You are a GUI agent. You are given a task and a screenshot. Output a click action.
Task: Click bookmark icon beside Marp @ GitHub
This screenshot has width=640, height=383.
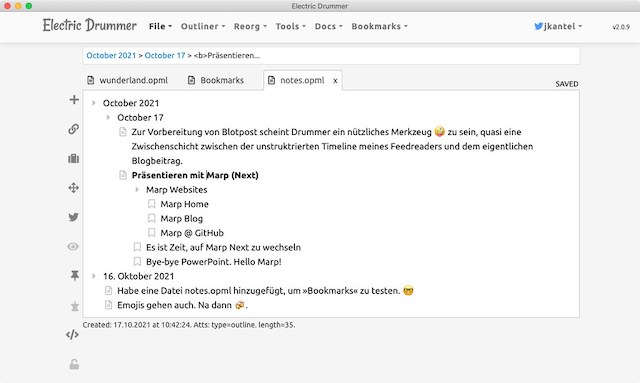click(x=151, y=233)
